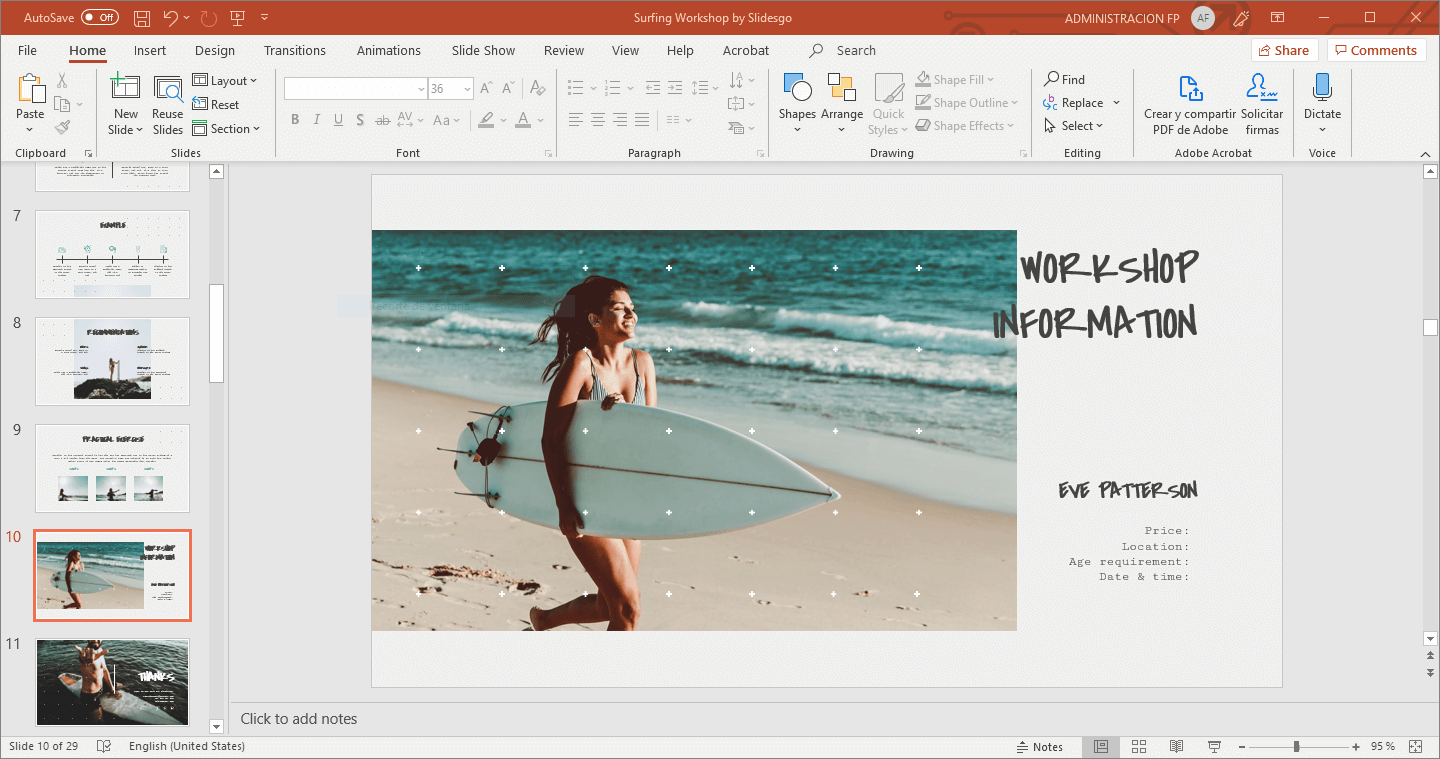Toggle Italic formatting
This screenshot has width=1440, height=759.
pos(317,120)
